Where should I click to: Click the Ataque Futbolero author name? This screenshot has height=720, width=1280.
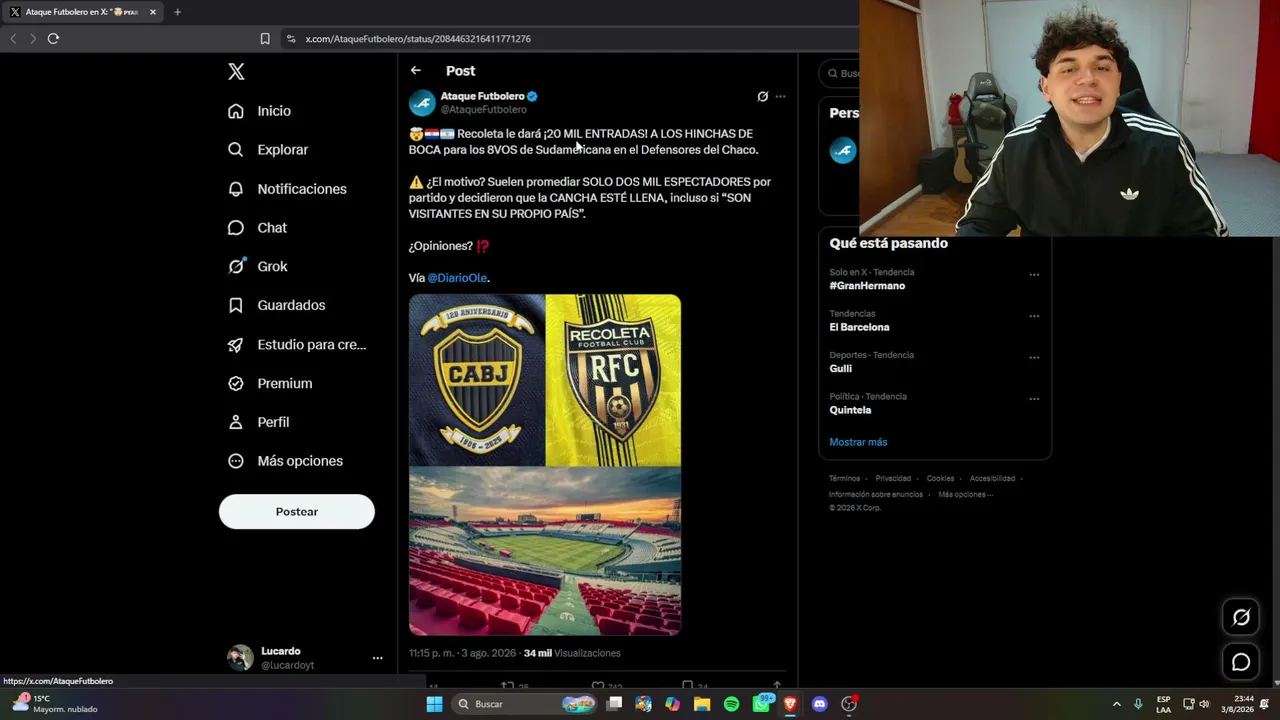482,96
